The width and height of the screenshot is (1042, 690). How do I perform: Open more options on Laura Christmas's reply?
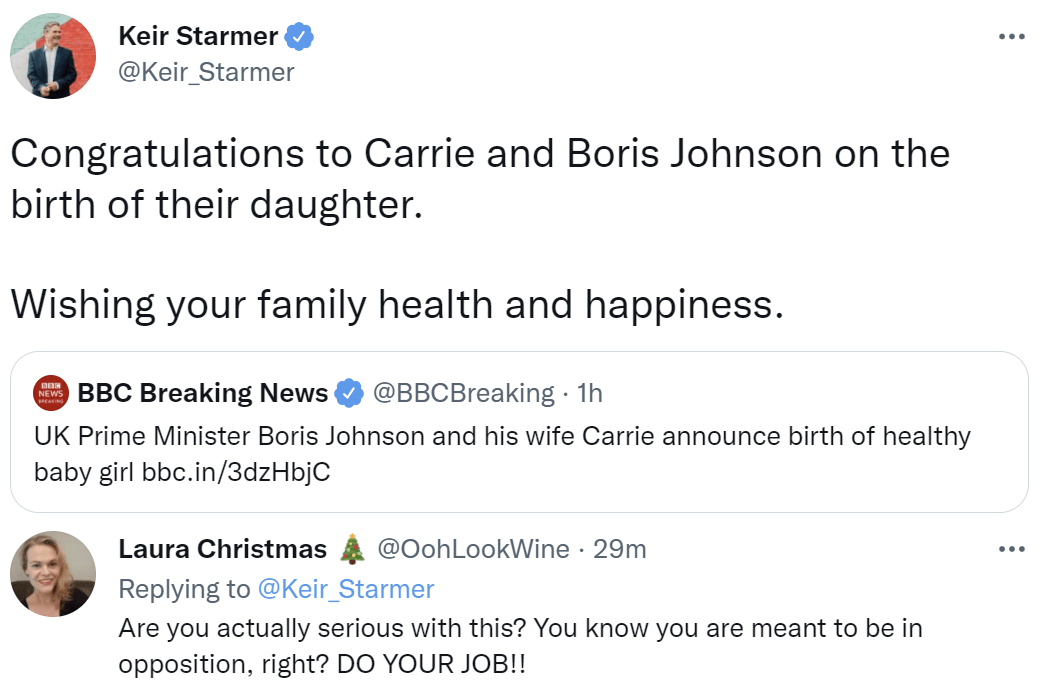[1012, 549]
